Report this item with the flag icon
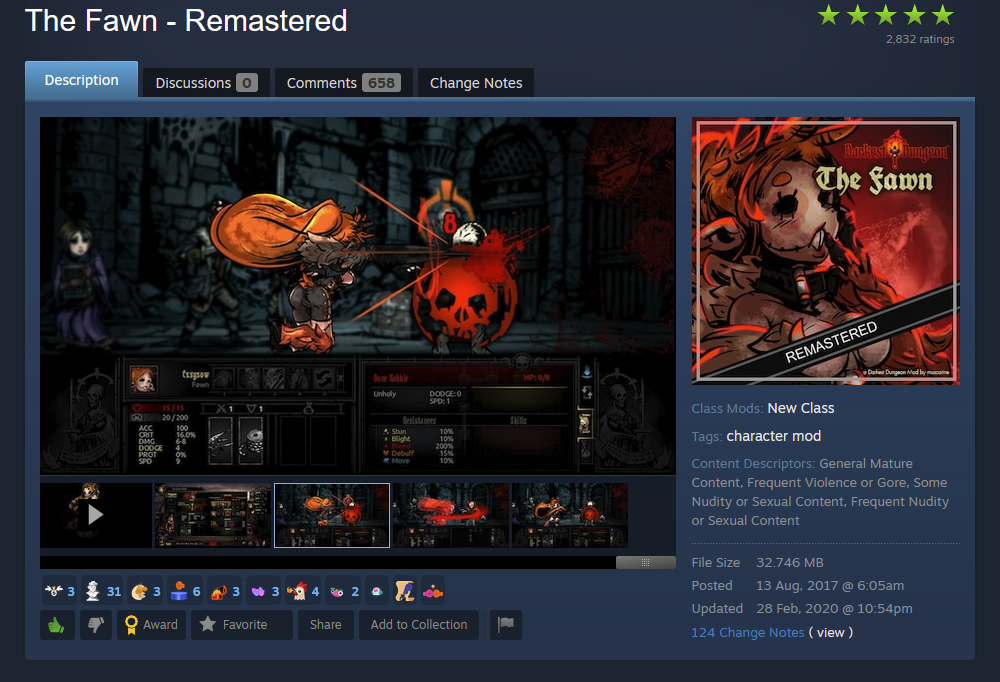This screenshot has height=682, width=1000. coord(506,625)
